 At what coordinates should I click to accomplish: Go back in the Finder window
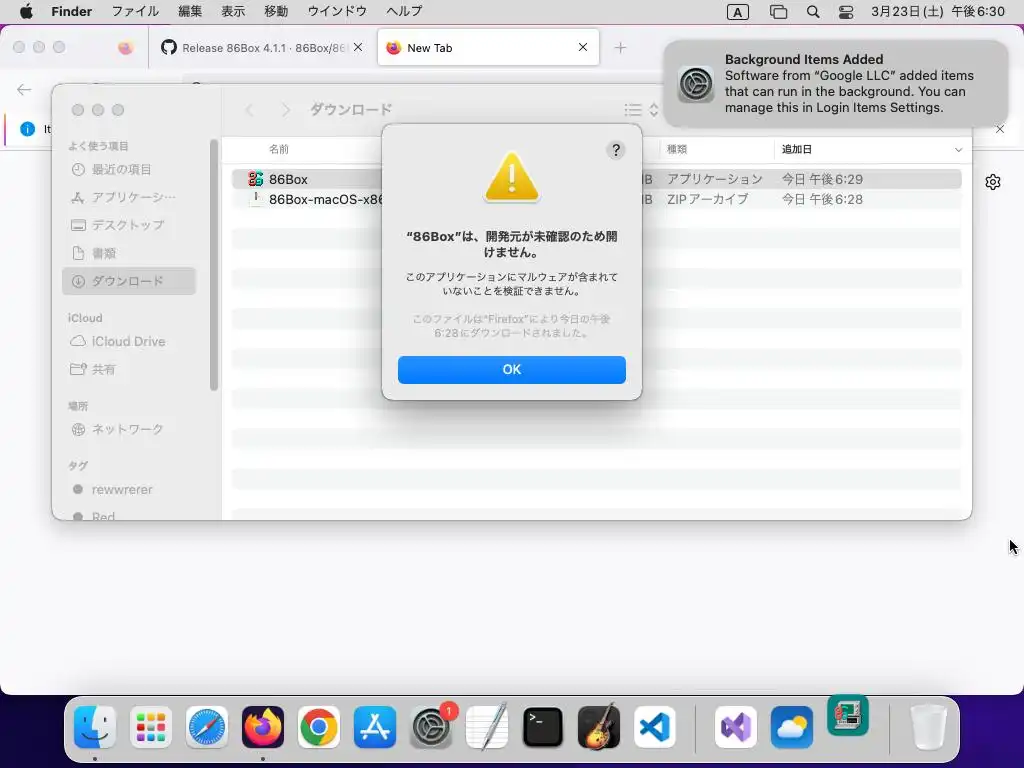[249, 110]
